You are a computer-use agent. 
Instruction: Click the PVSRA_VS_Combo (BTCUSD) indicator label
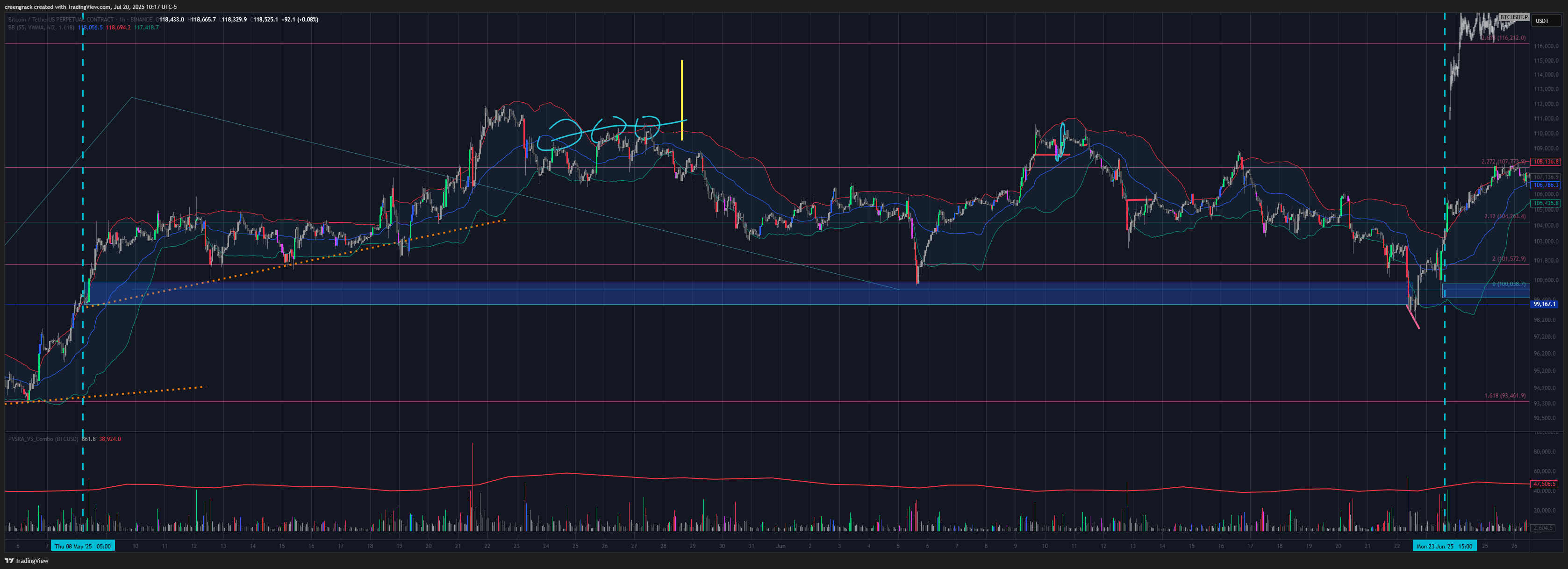tap(43, 439)
